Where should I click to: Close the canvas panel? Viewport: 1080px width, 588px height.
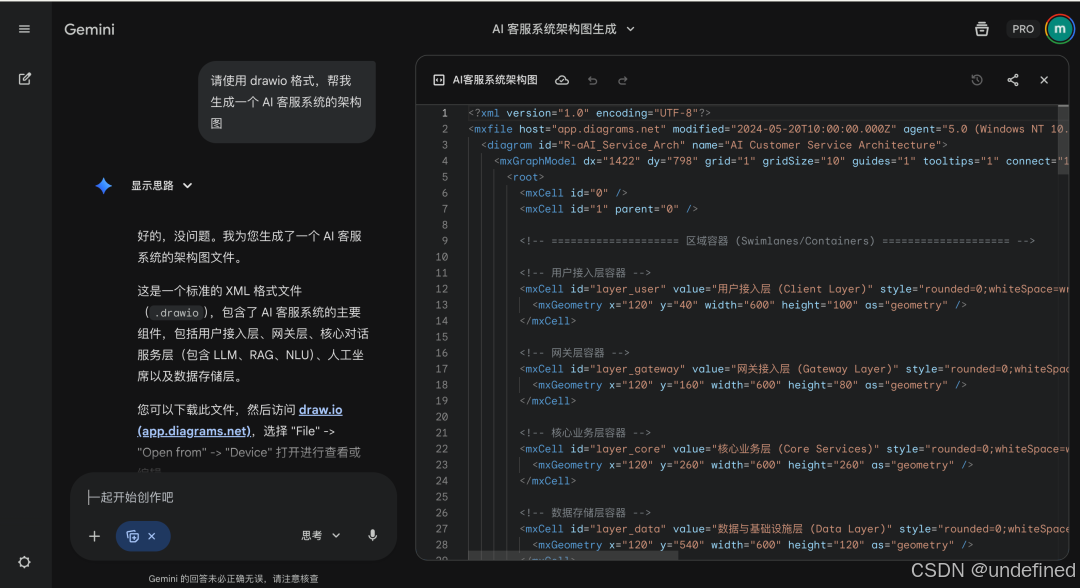pos(1044,80)
